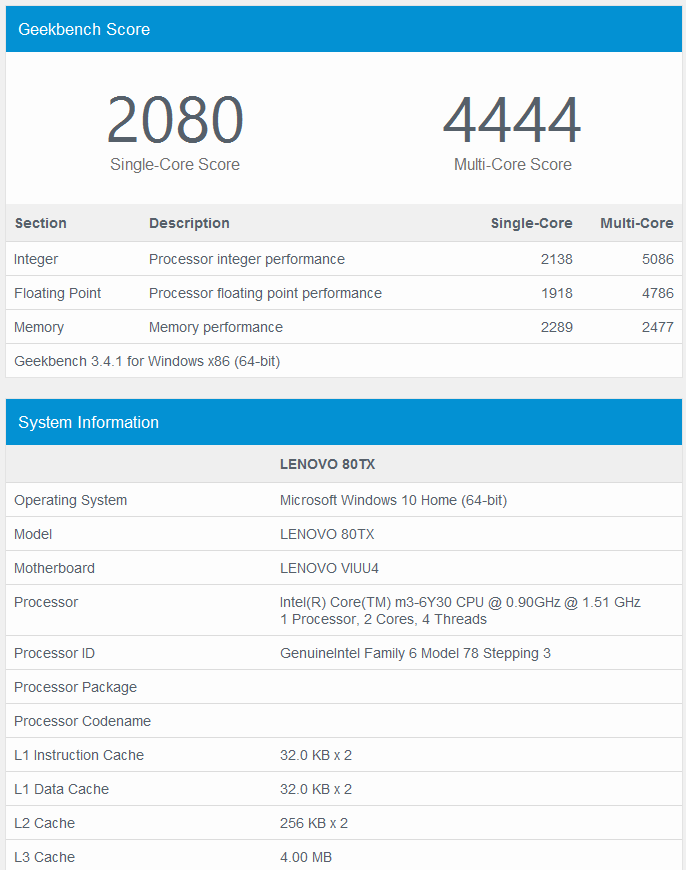Click the L3 Cache label
Viewport: 686px width, 870px height.
(44, 857)
